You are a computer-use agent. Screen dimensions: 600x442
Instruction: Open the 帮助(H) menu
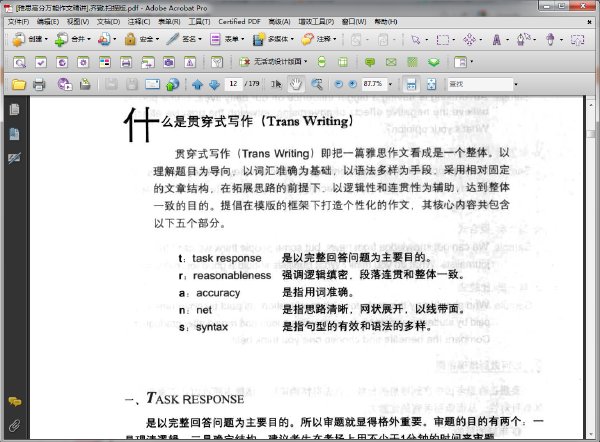pyautogui.click(x=386, y=22)
